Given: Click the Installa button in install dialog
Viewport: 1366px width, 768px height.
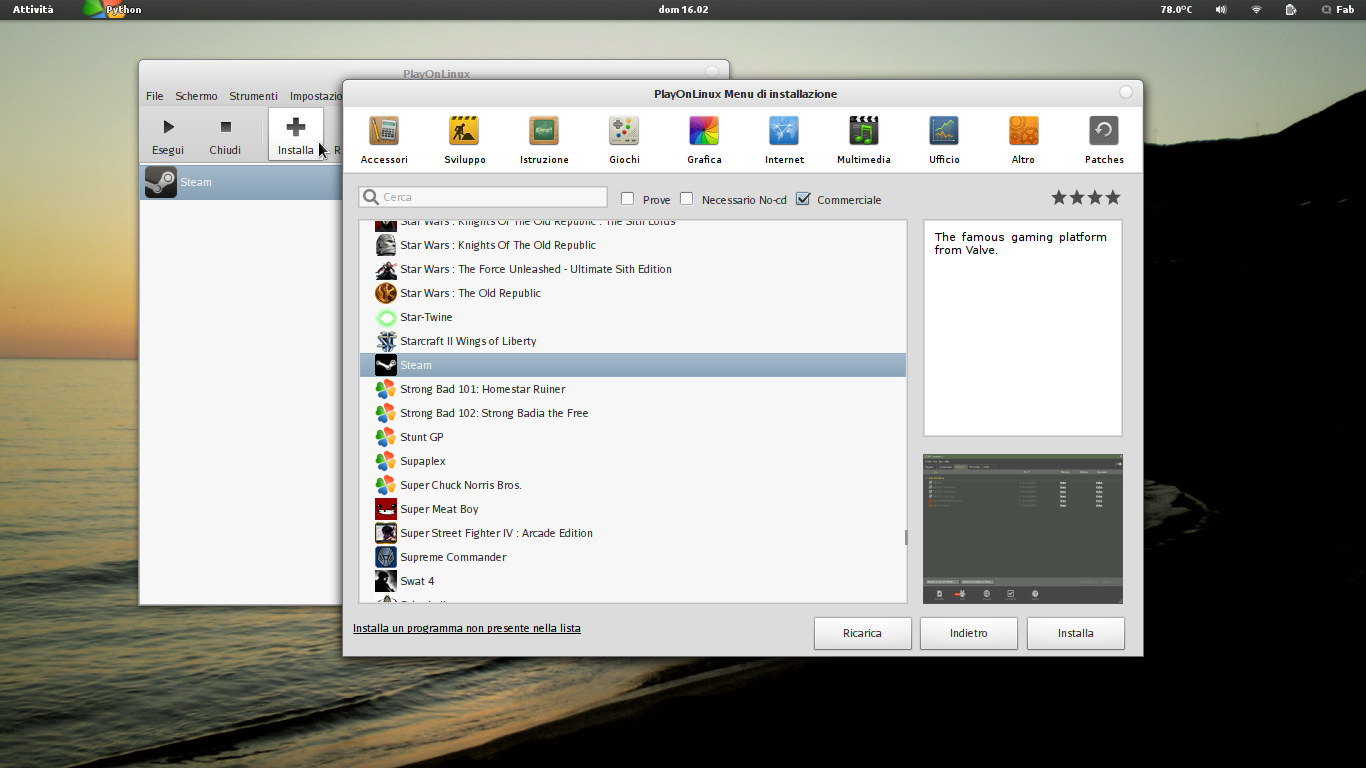Looking at the screenshot, I should (1076, 633).
